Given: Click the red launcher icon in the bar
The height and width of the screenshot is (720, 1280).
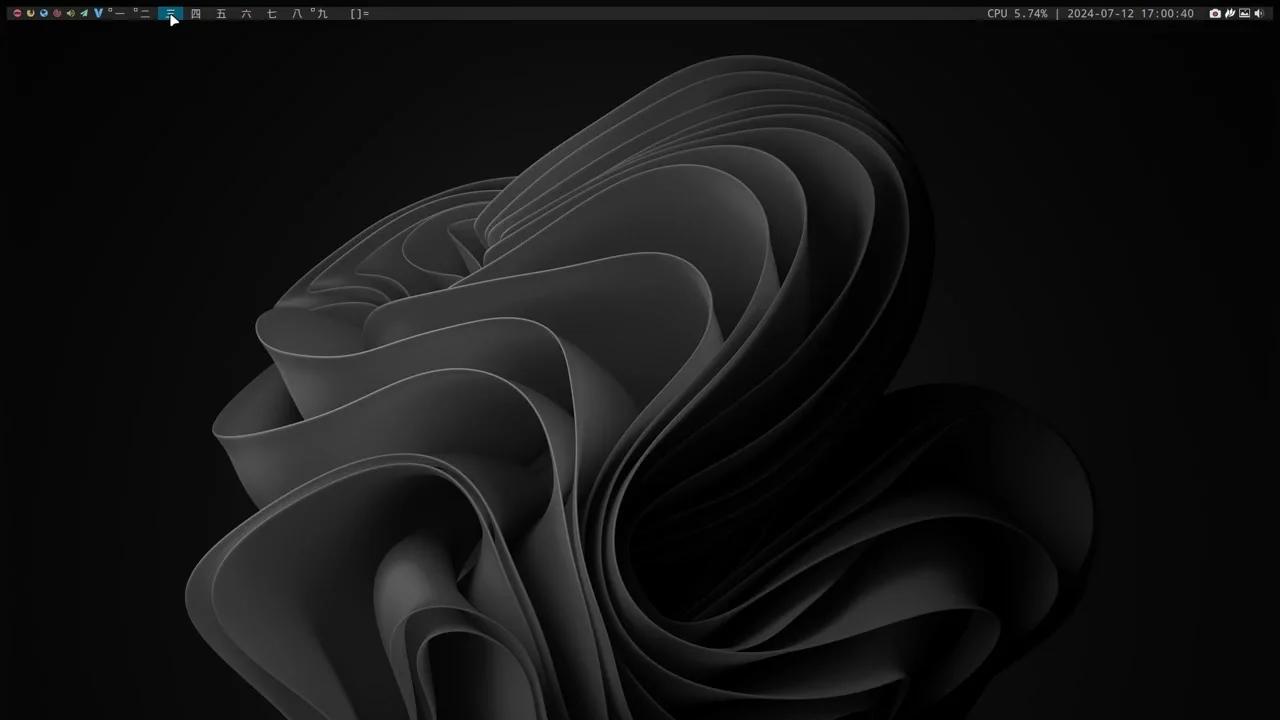Looking at the screenshot, I should [17, 13].
